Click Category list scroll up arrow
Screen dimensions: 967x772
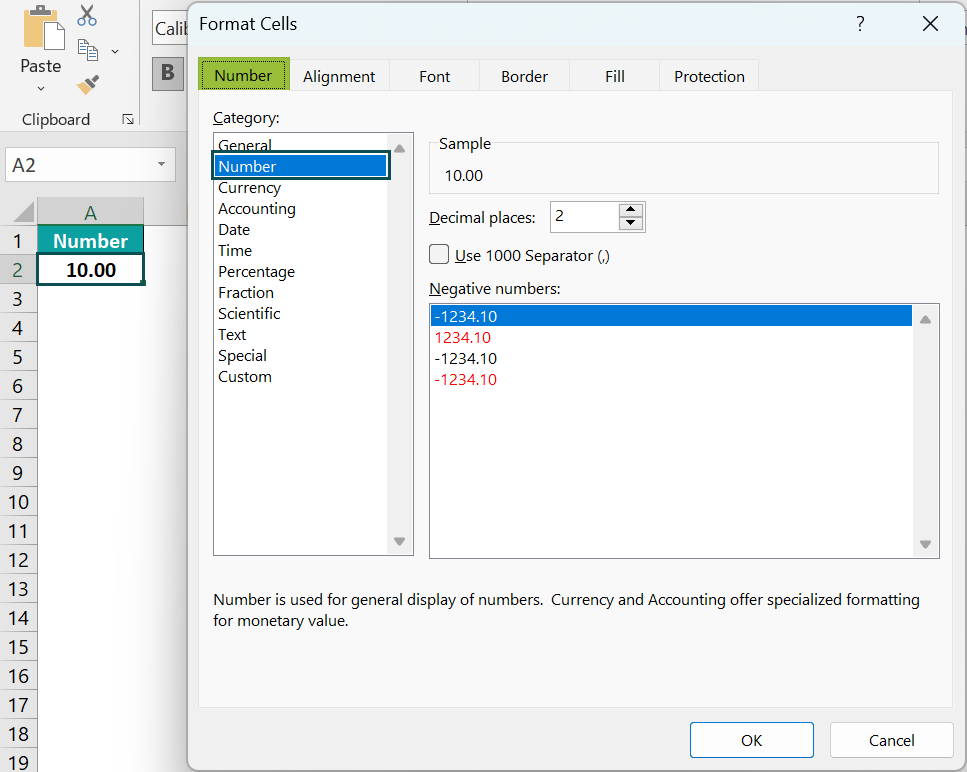pyautogui.click(x=400, y=149)
